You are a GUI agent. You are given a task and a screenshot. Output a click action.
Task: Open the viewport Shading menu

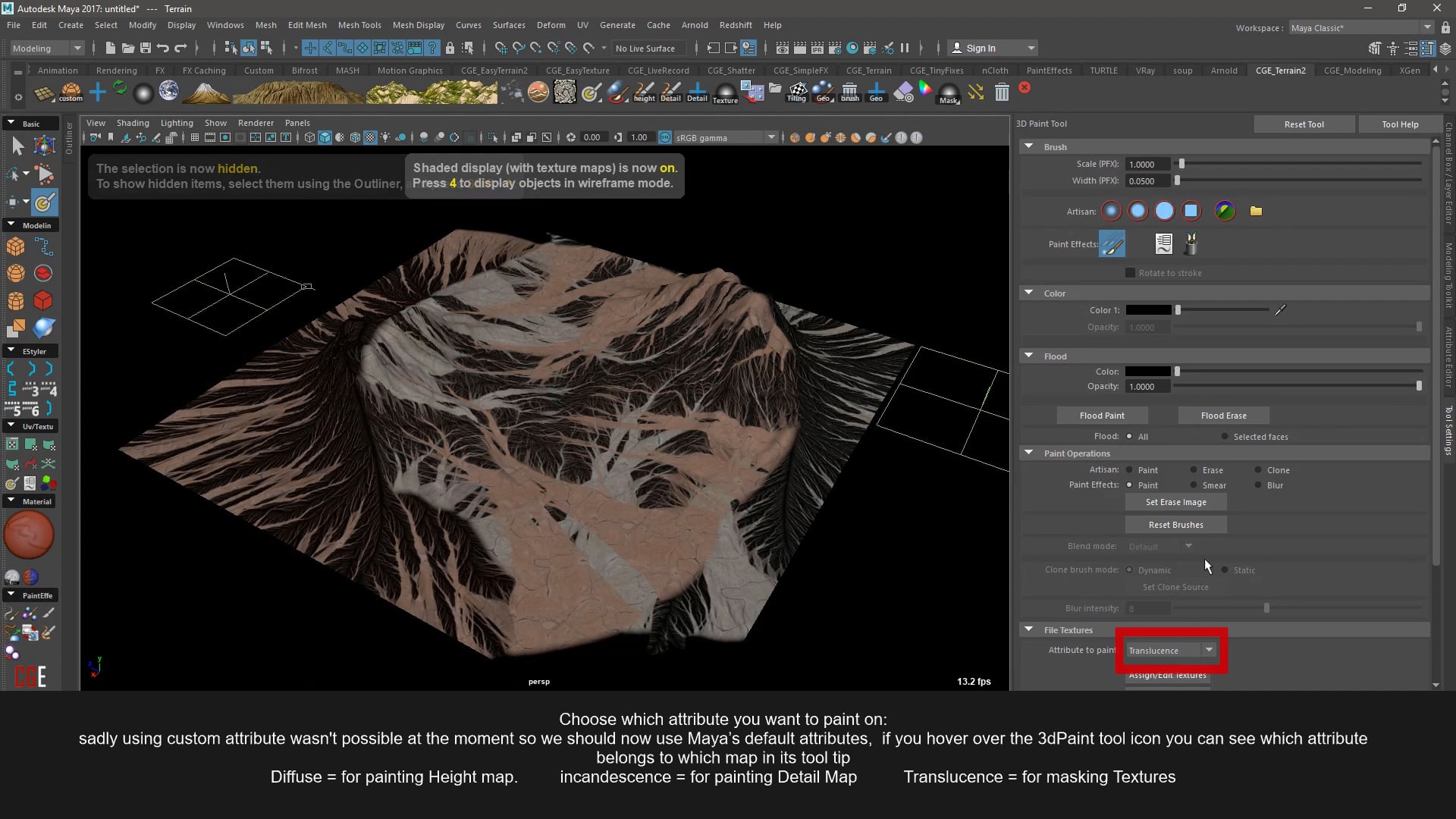pos(133,123)
